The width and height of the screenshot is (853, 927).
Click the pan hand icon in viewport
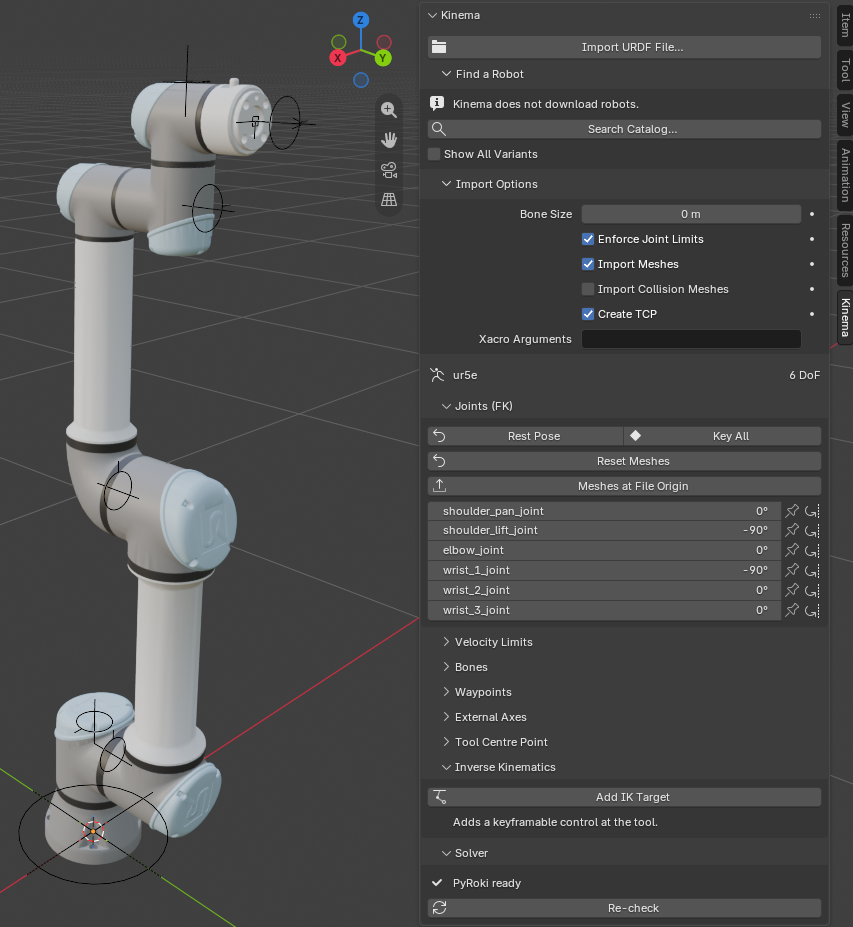[x=388, y=140]
